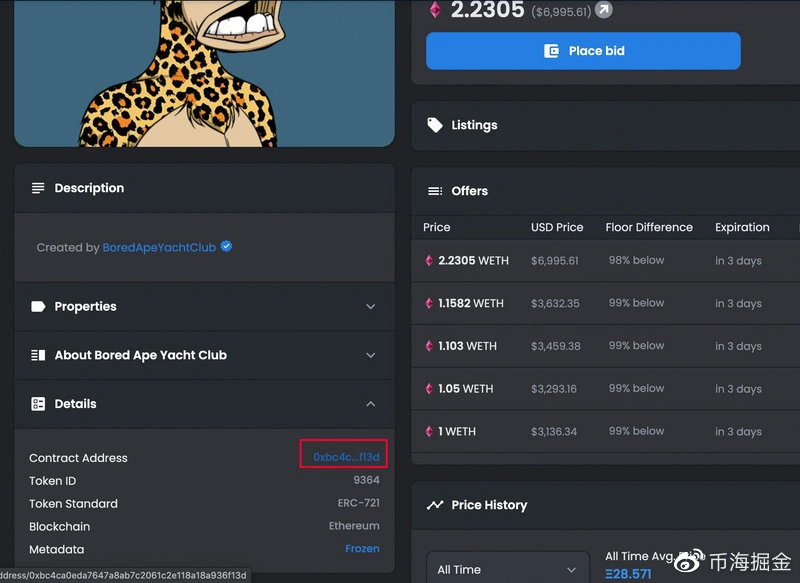Click the Listings tag icon
800x583 pixels.
(435, 125)
